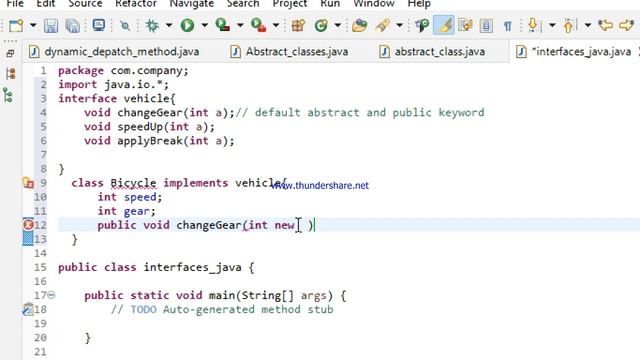Open the Project menu
The image size is (640, 360).
290,4
